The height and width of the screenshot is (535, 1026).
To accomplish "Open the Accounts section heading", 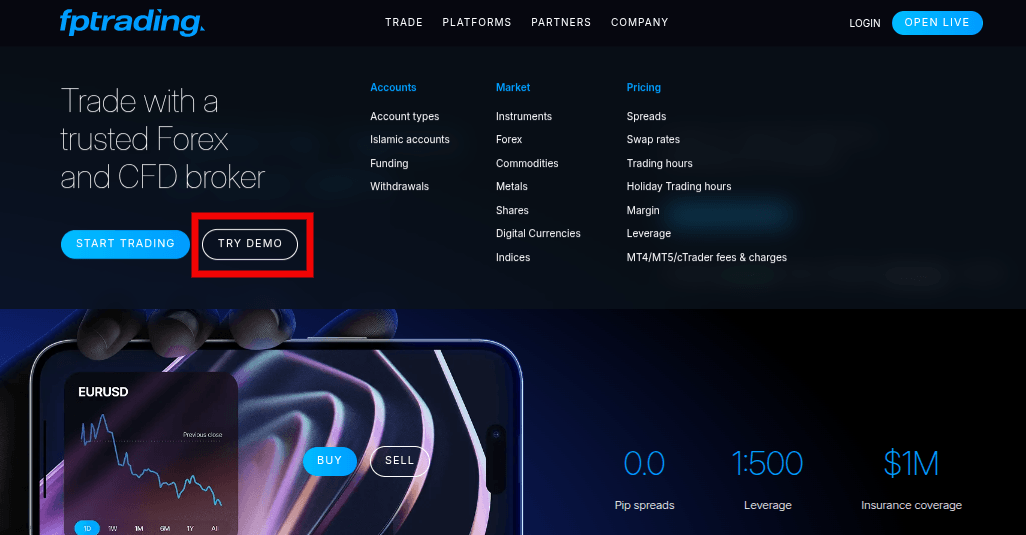I will pos(393,88).
